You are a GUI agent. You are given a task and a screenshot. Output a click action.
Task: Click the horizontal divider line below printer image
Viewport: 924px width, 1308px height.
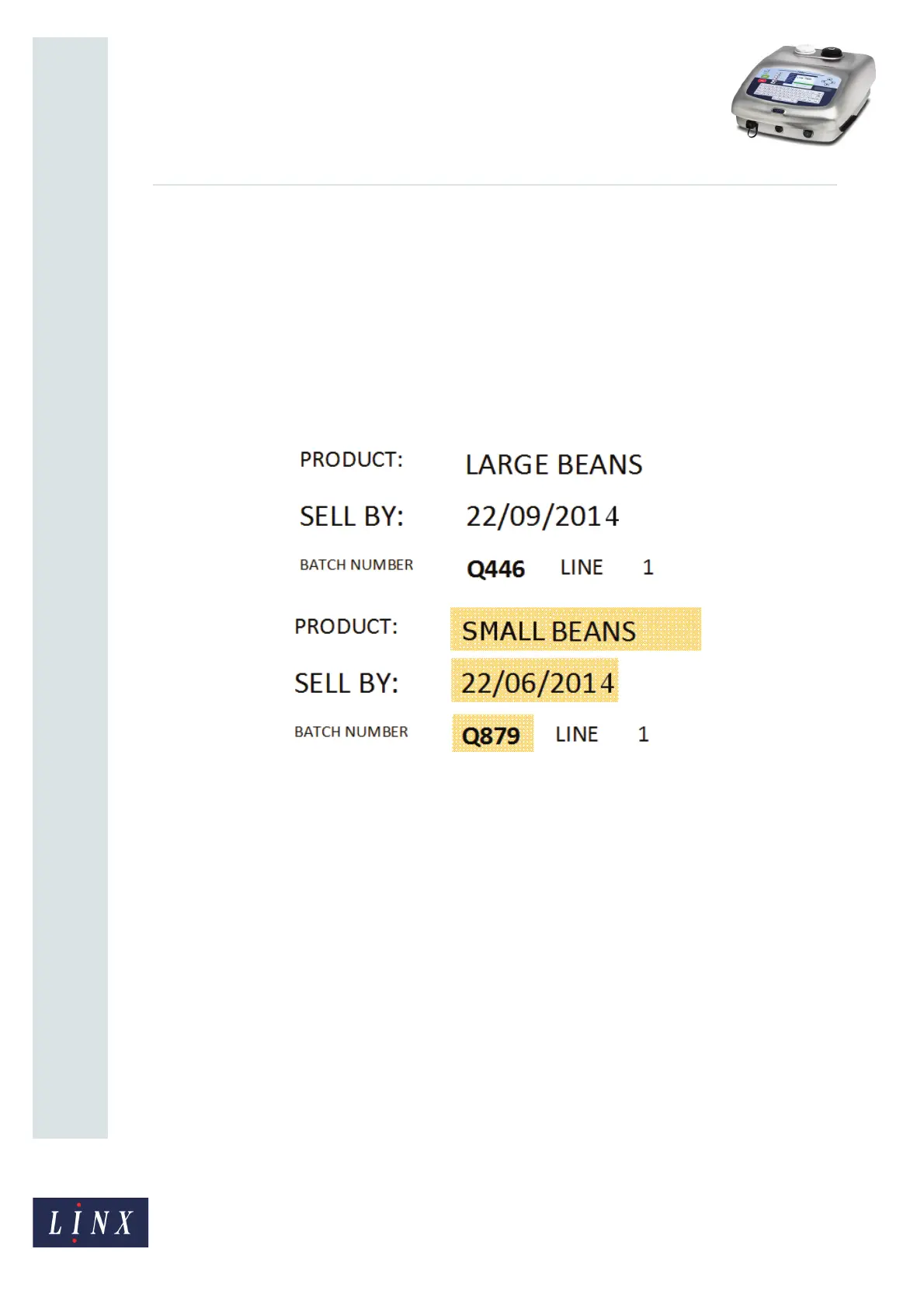pos(495,185)
